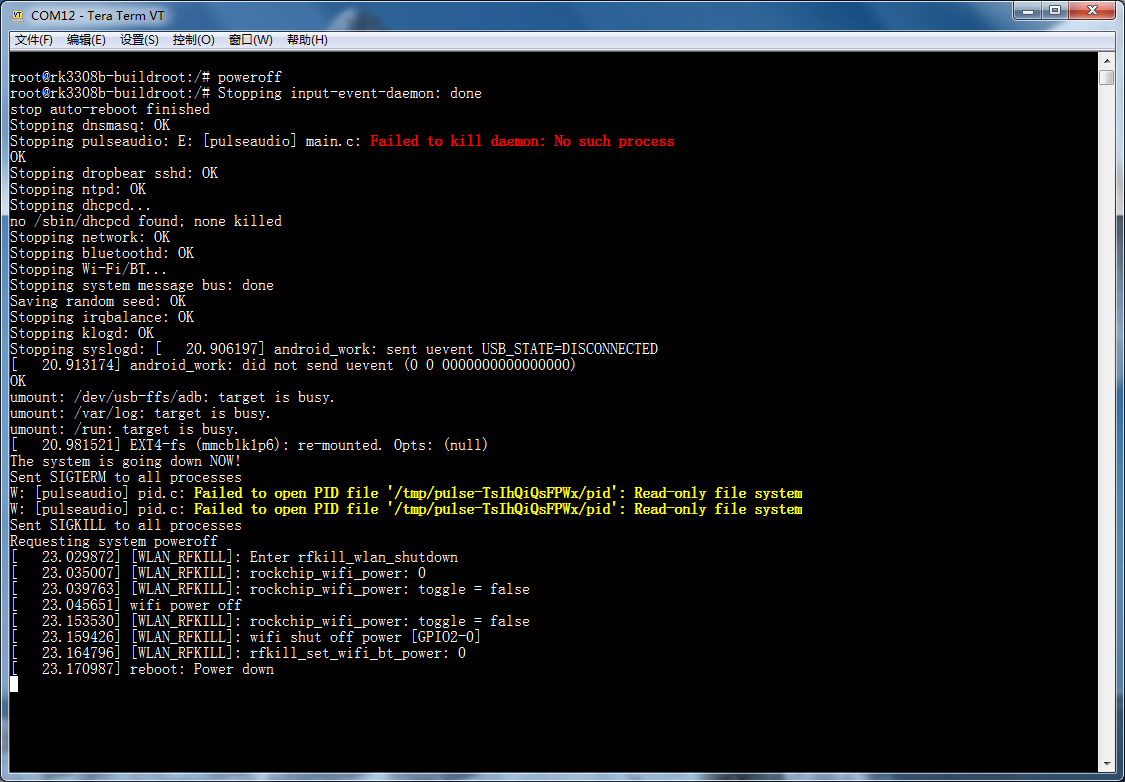
Task: Open the 窗口(W) menu
Action: click(250, 40)
